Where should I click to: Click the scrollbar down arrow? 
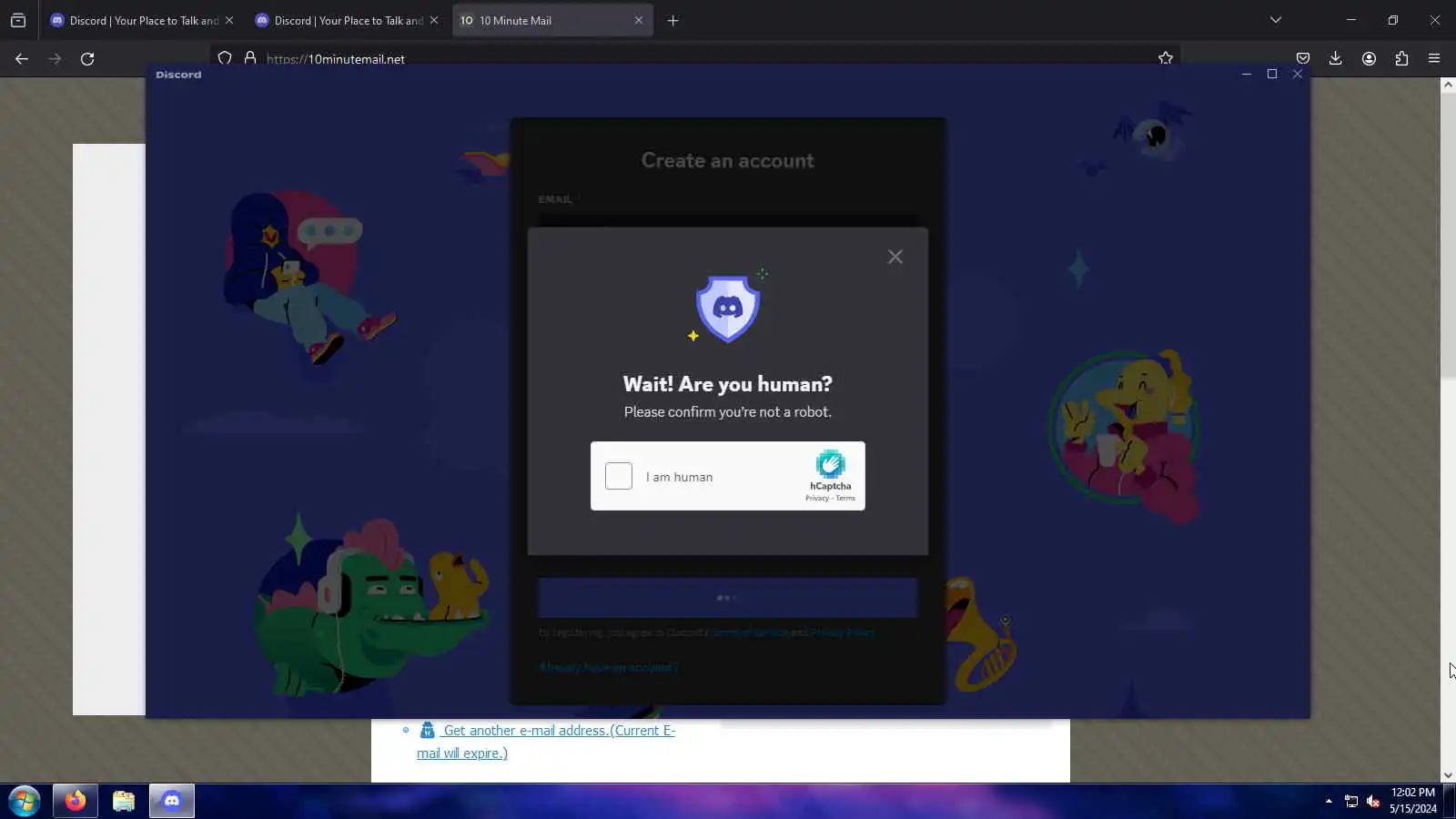coord(1448,776)
